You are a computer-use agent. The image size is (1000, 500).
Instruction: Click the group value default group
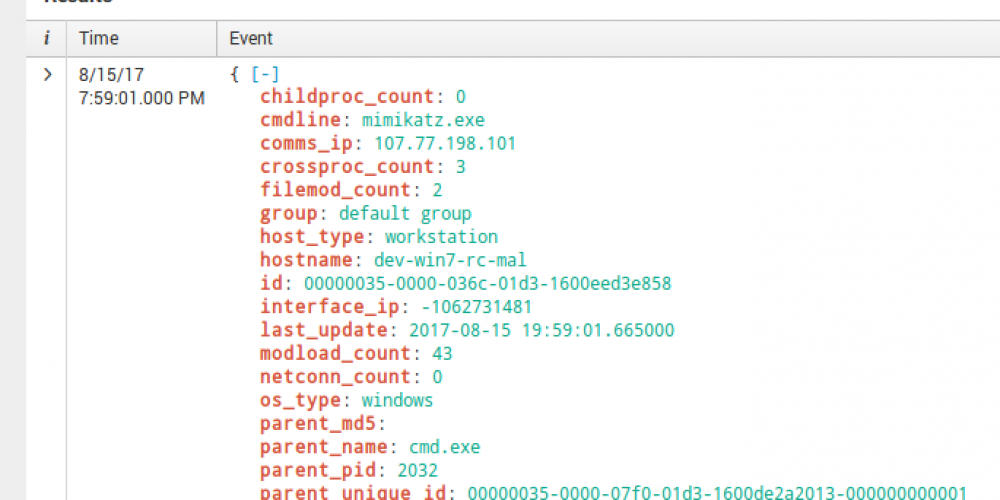(404, 213)
